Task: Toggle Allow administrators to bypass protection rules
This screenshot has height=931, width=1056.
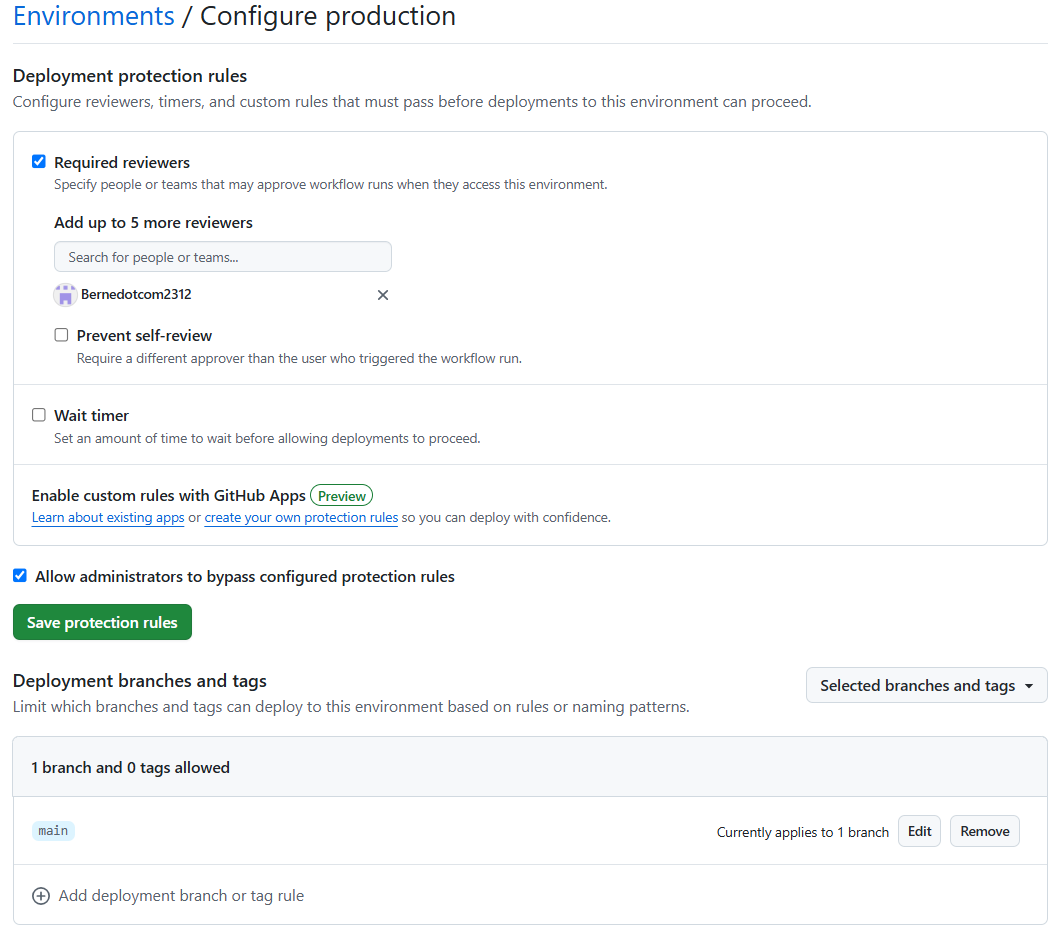Action: click(x=20, y=575)
